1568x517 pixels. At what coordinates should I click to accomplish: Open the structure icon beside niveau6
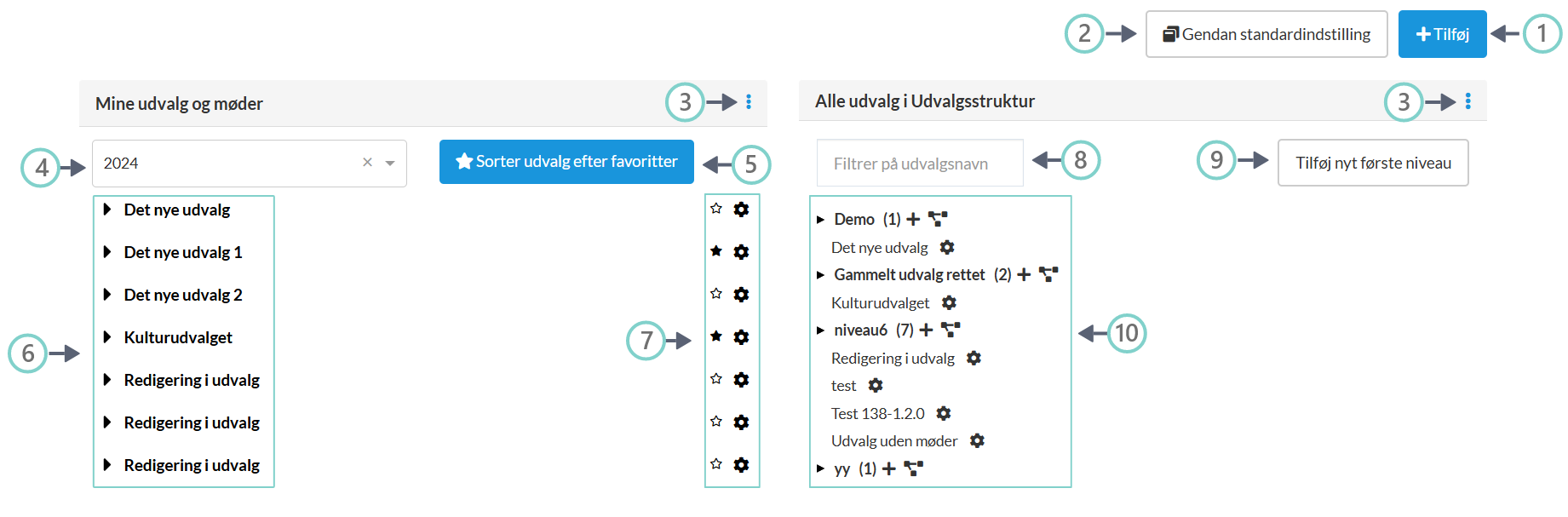click(x=951, y=330)
